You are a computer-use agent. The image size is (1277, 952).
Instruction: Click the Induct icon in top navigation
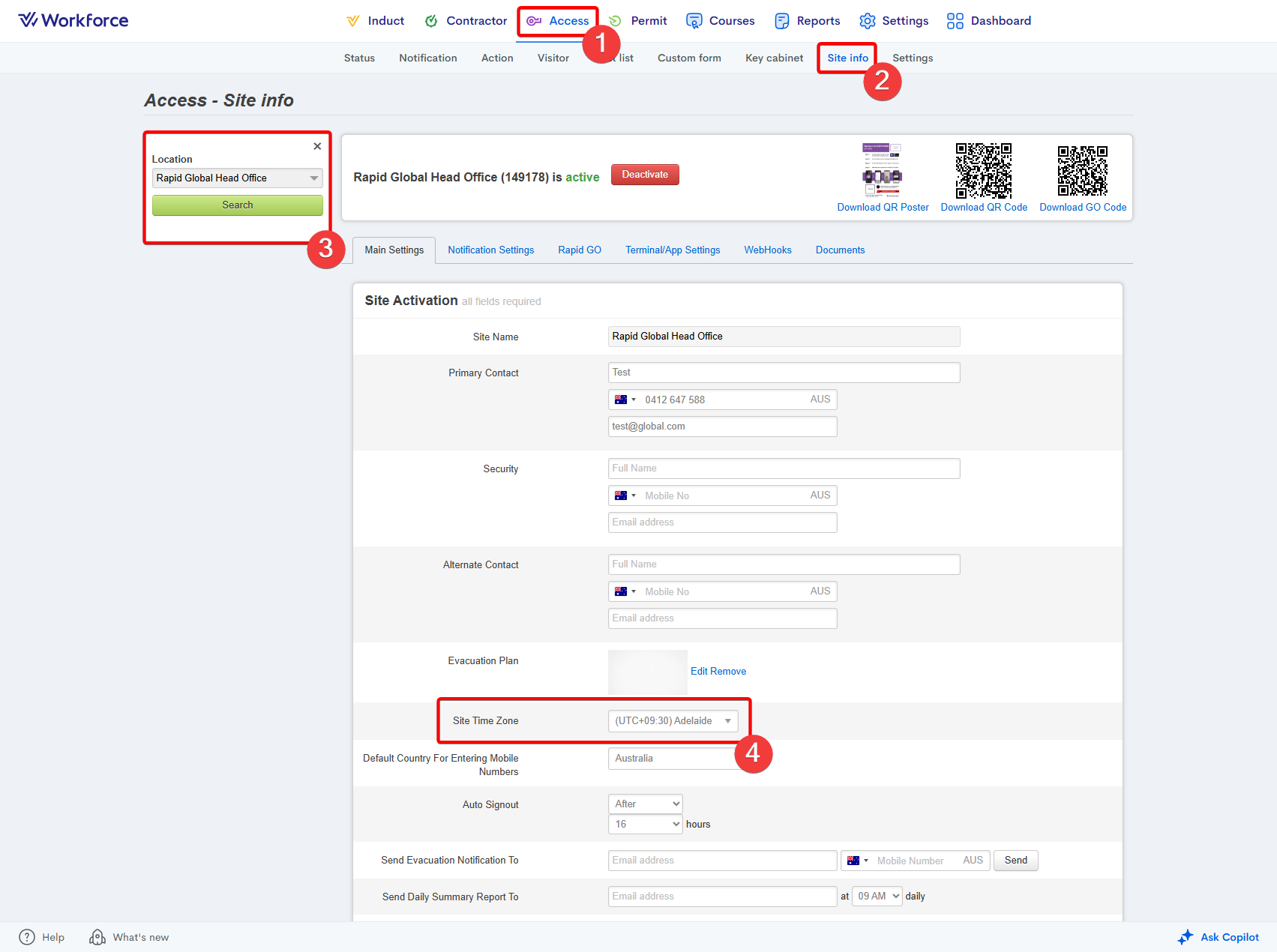[352, 21]
